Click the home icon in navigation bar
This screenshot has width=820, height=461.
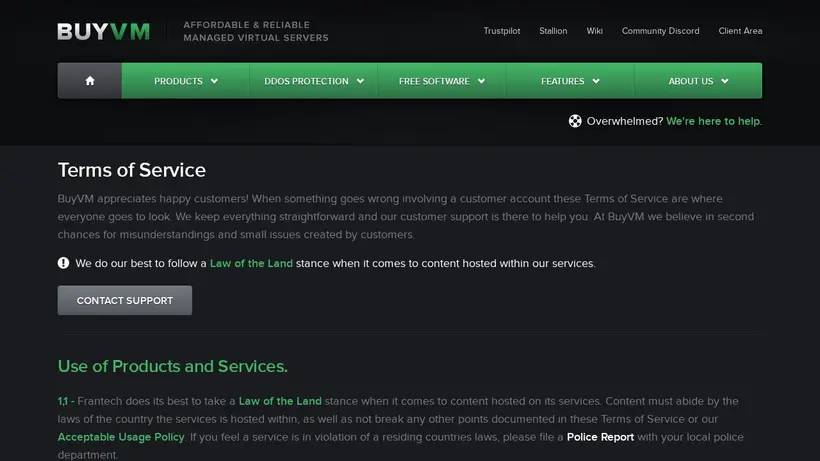click(90, 80)
